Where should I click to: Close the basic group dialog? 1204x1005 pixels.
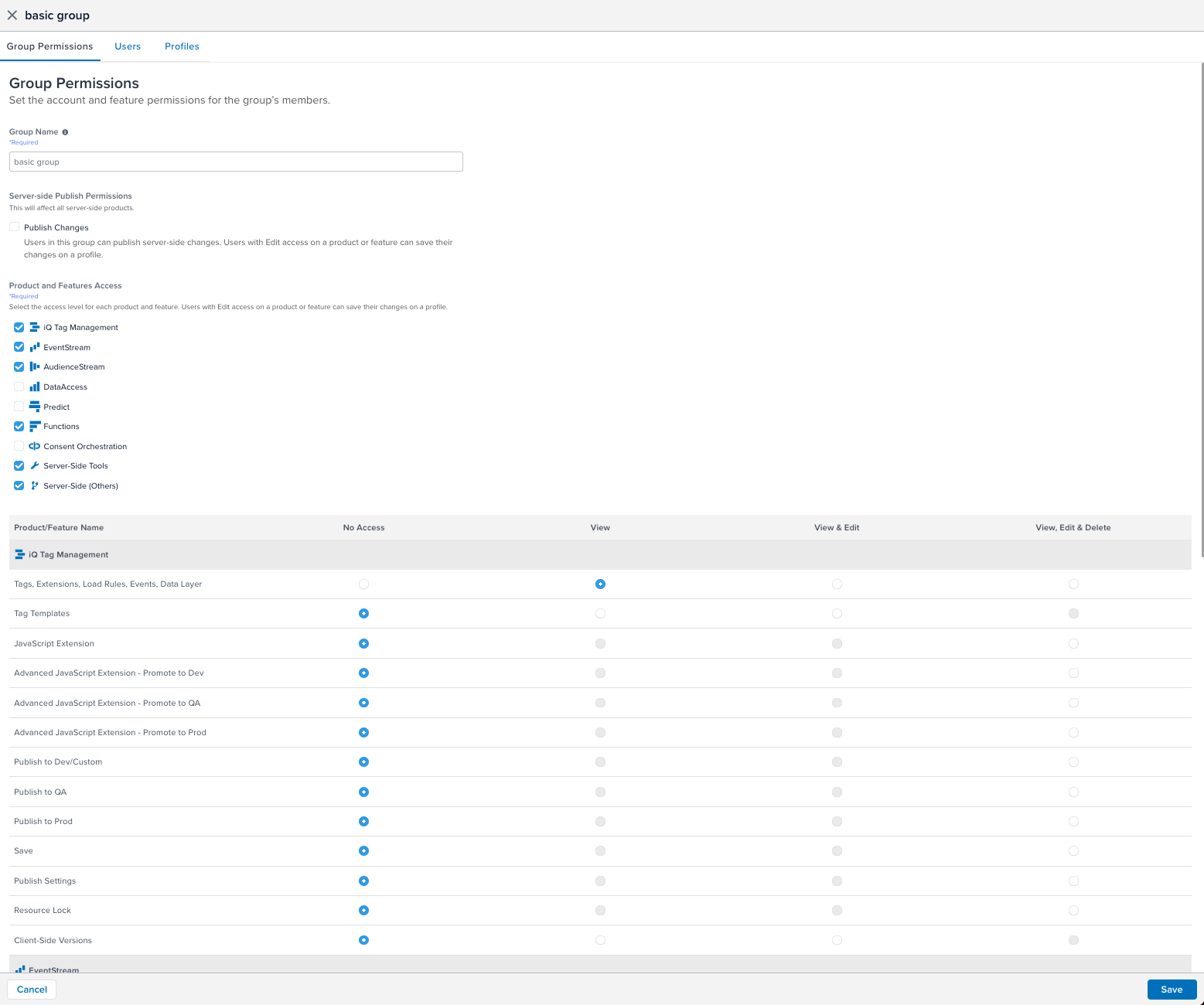point(12,15)
